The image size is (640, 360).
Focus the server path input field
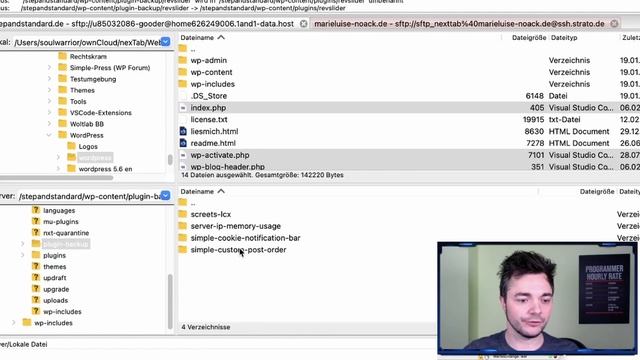(x=89, y=196)
